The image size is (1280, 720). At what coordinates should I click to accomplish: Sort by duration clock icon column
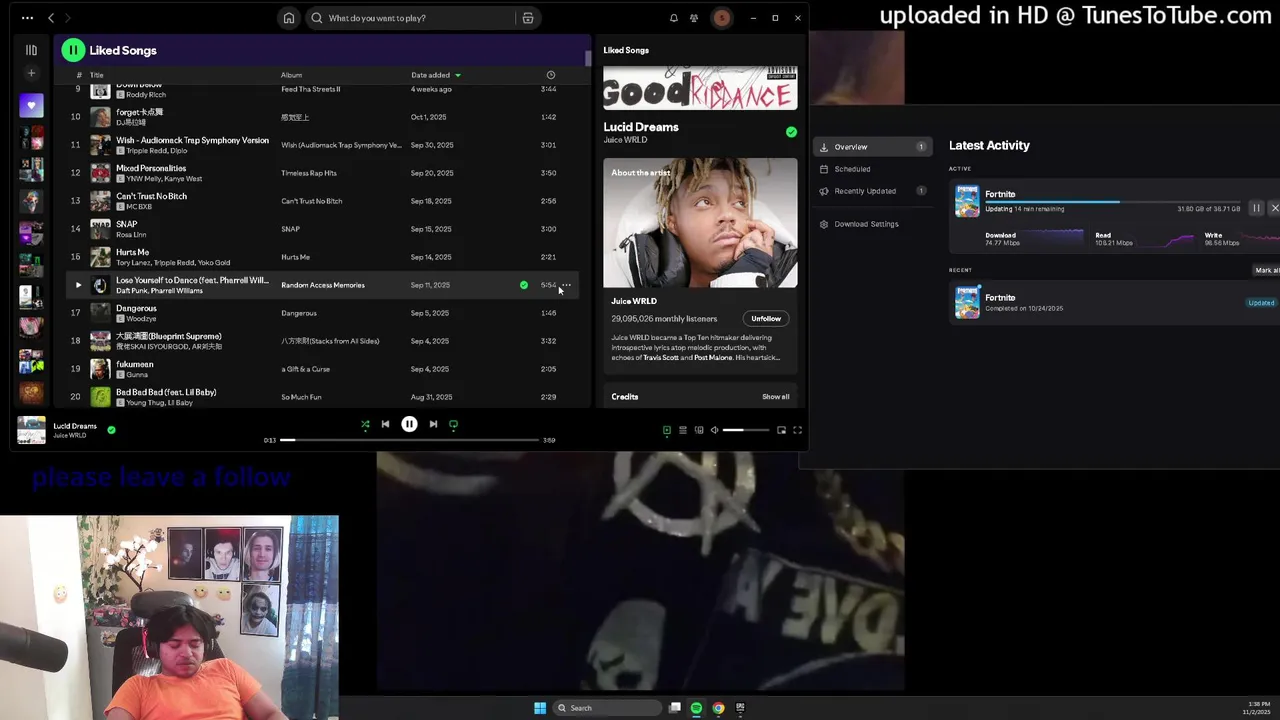point(550,75)
